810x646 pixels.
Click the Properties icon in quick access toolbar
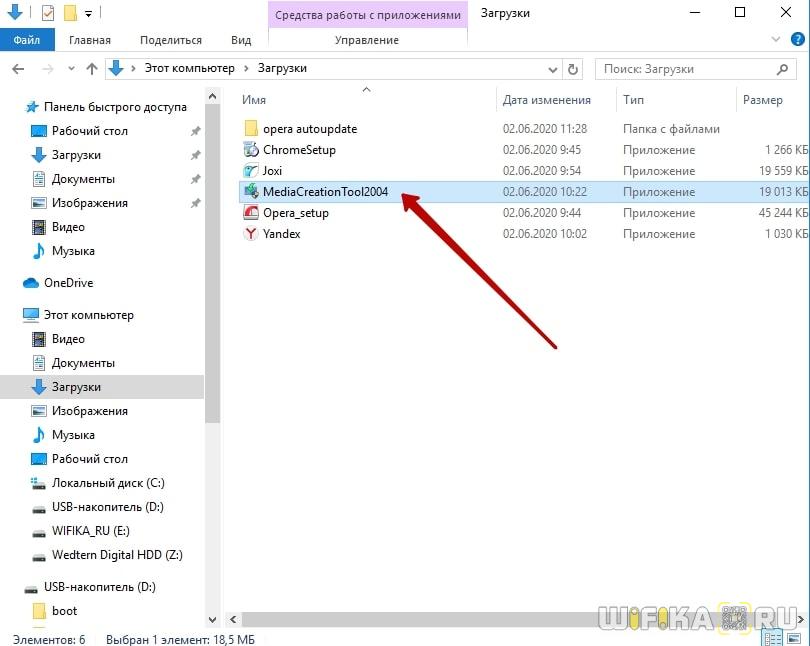[48, 12]
